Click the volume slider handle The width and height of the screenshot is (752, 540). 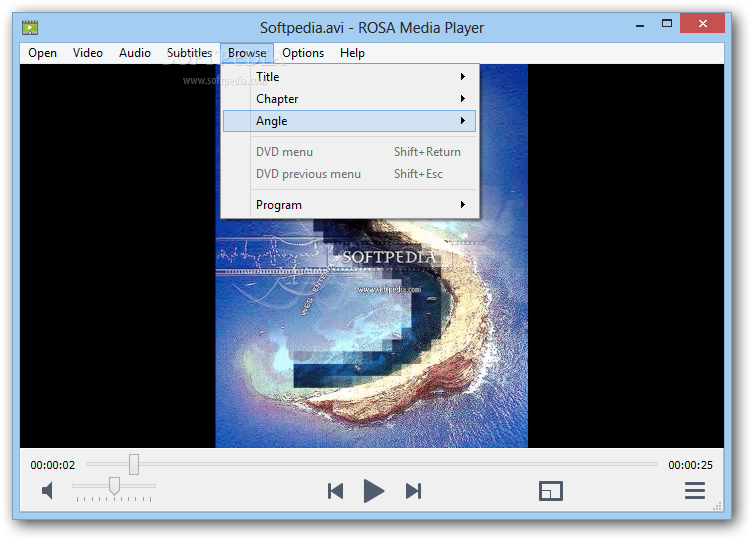[x=114, y=486]
